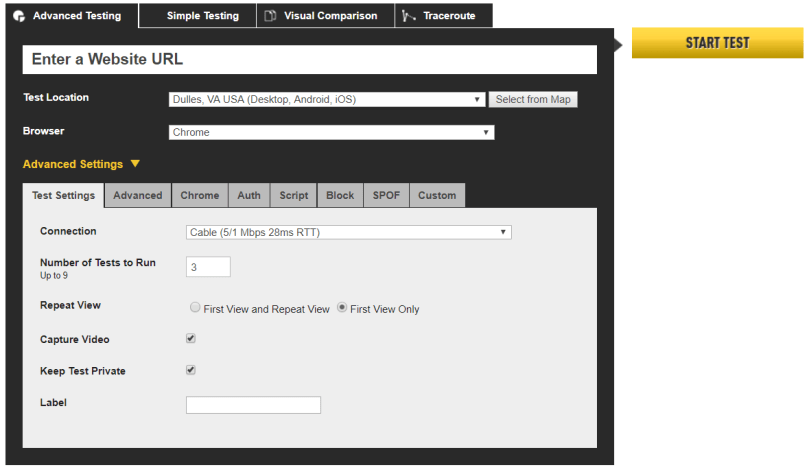This screenshot has height=474, width=809.
Task: Select the First View Only radio button
Action: (342, 308)
